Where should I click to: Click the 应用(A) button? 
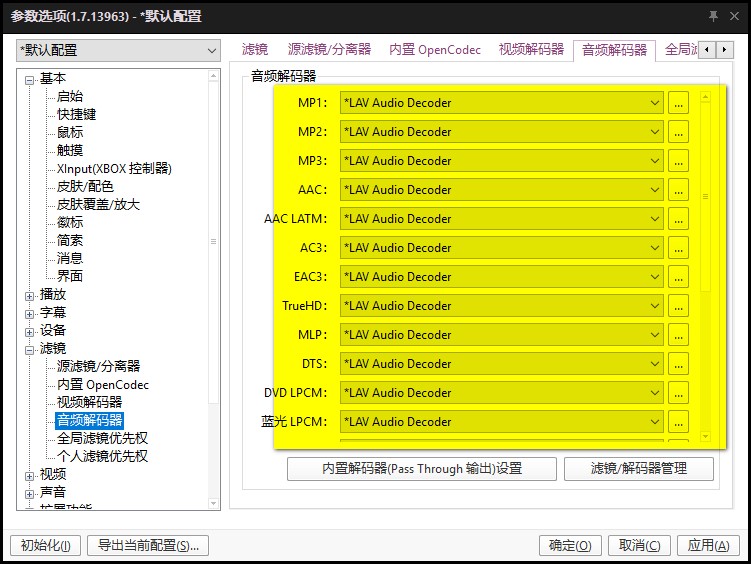(708, 545)
